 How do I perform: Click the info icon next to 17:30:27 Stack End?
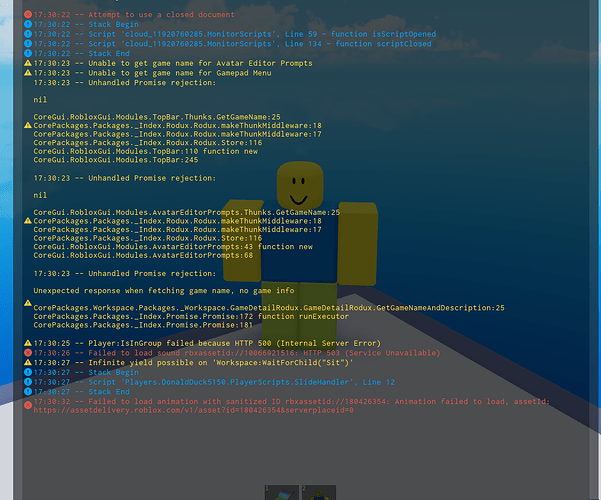[28, 391]
